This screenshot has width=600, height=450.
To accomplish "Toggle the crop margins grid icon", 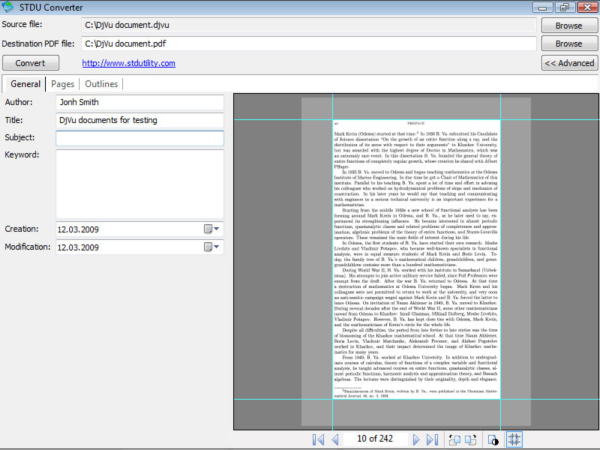I will [514, 439].
